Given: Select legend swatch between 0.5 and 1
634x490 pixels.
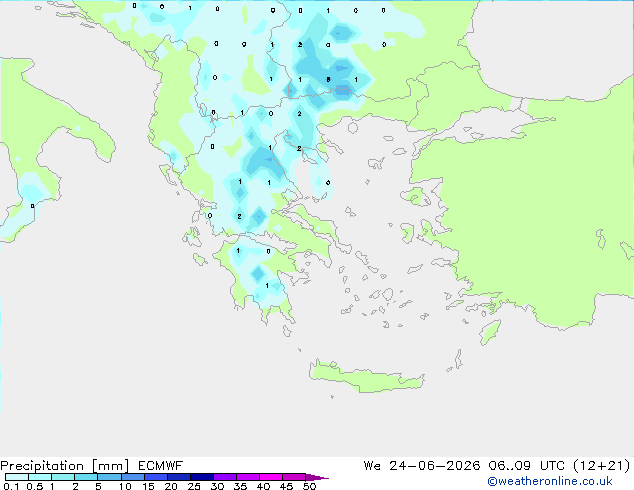Looking at the screenshot, I should (x=40, y=477).
